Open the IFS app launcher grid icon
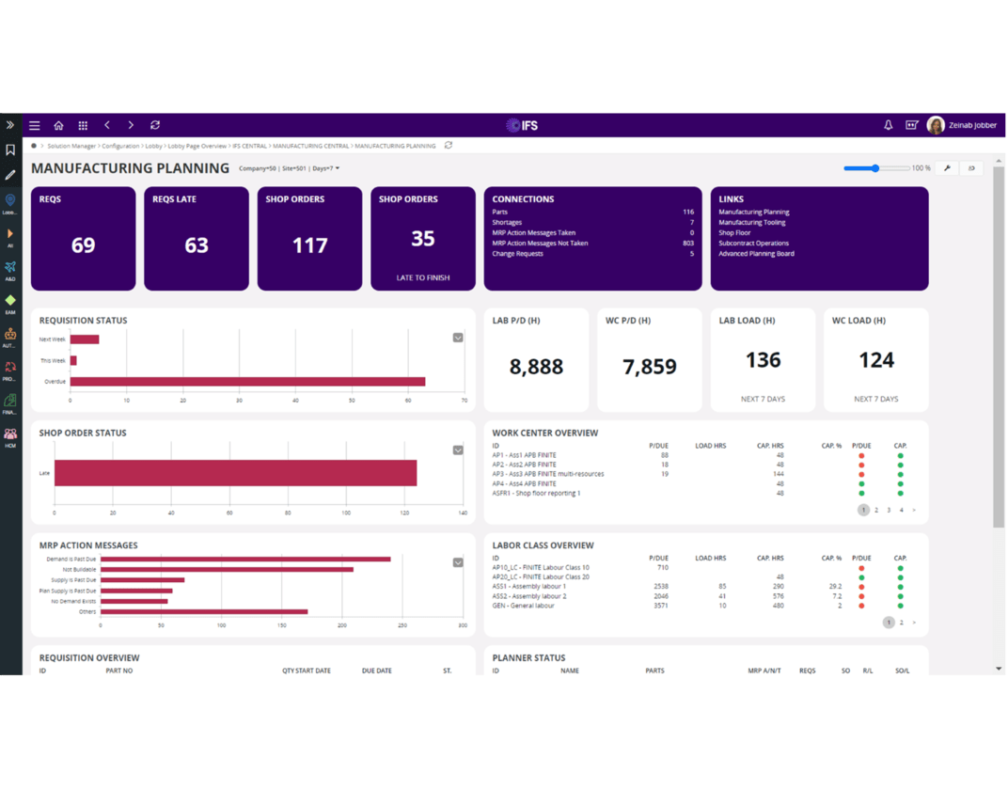This screenshot has width=1008, height=789. [x=83, y=125]
